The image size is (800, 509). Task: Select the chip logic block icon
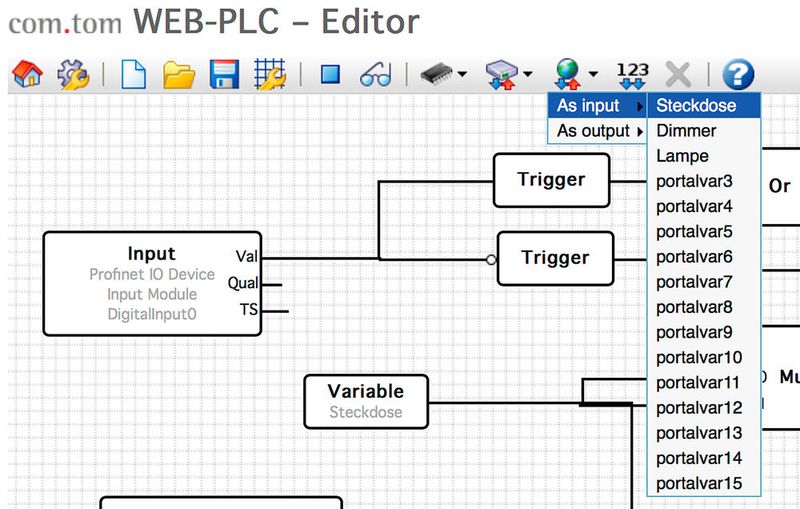coord(437,74)
